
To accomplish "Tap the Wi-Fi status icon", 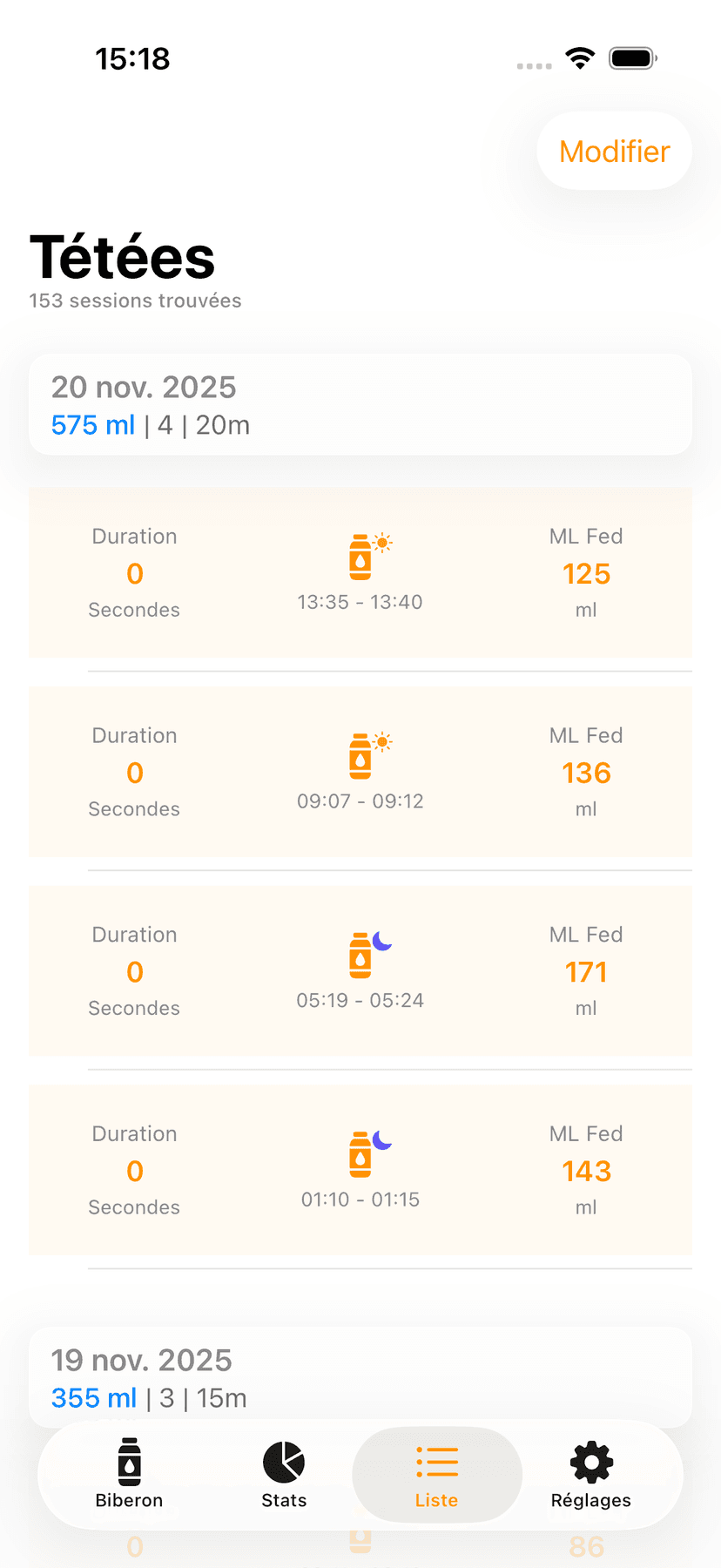I will [x=580, y=58].
